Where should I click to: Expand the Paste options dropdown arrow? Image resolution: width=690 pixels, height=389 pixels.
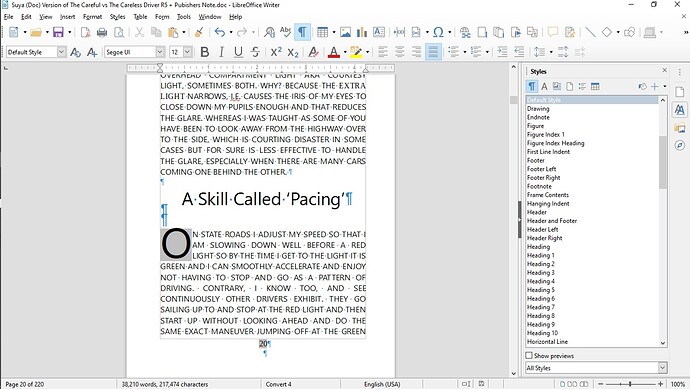pos(184,32)
